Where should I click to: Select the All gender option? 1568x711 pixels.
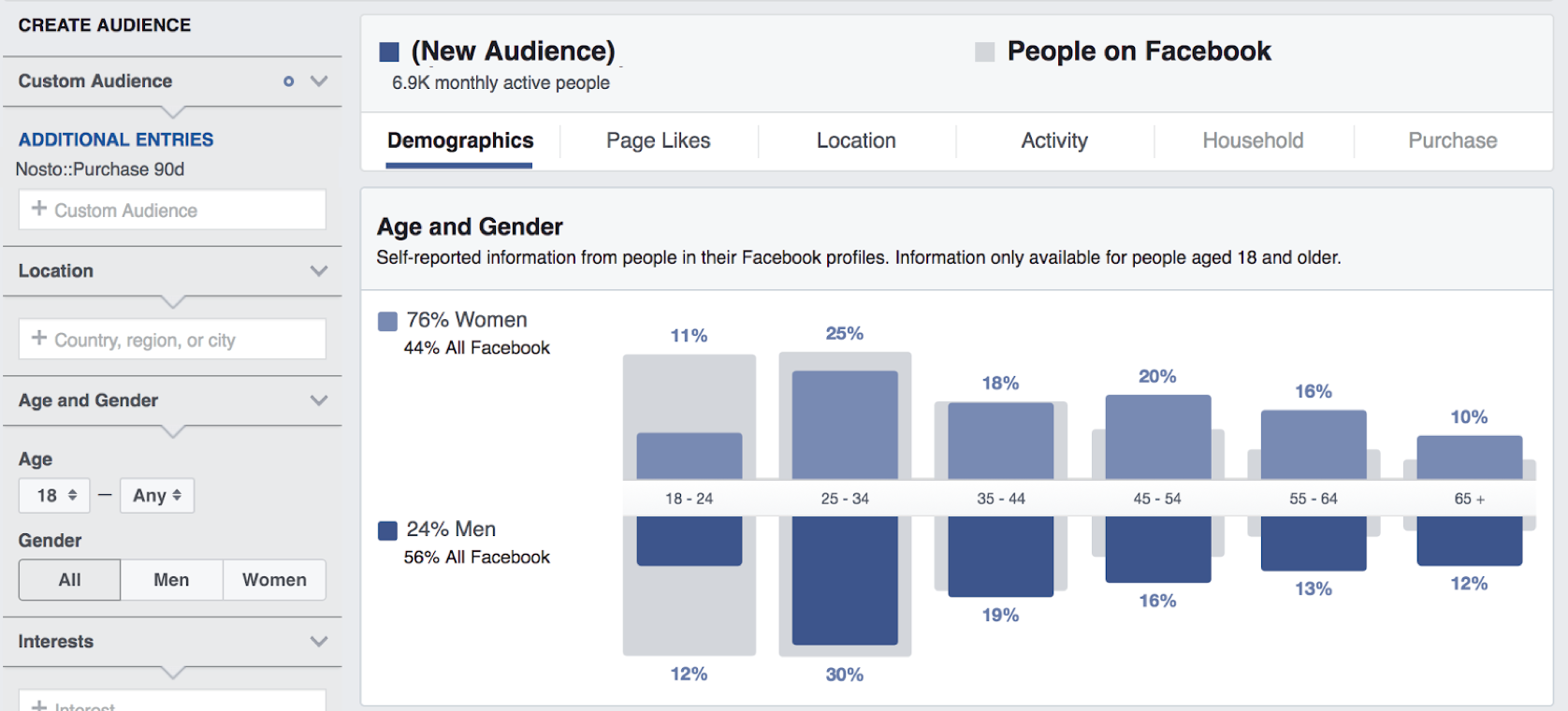click(x=69, y=580)
